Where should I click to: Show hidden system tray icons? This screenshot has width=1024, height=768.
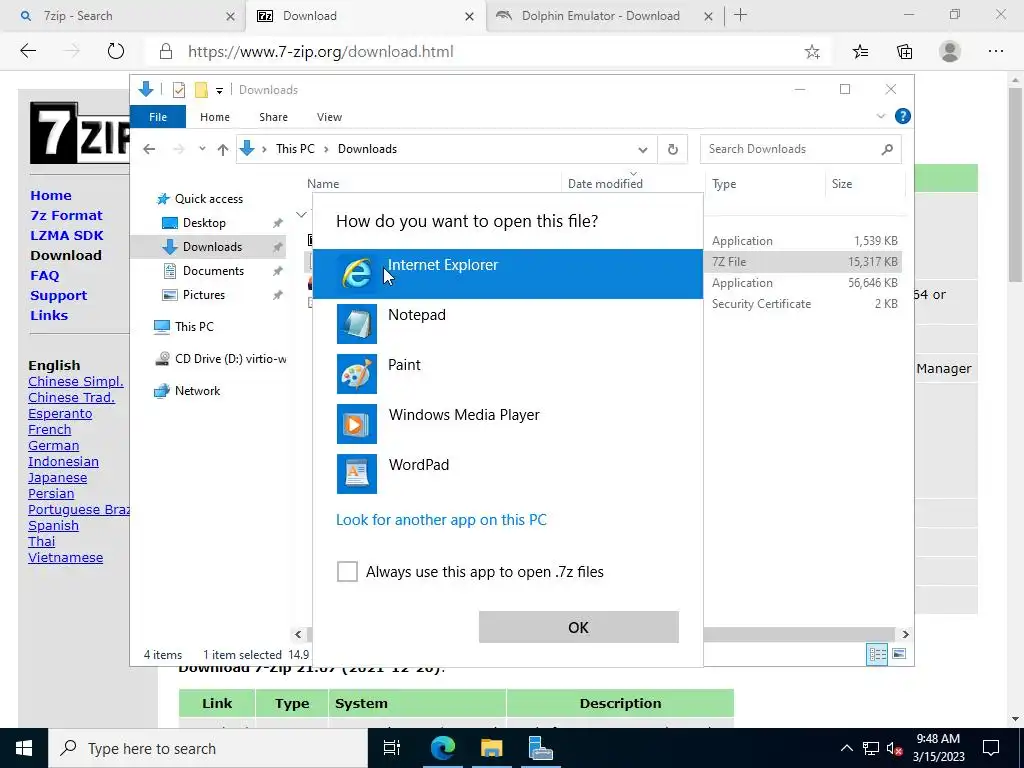pos(846,748)
